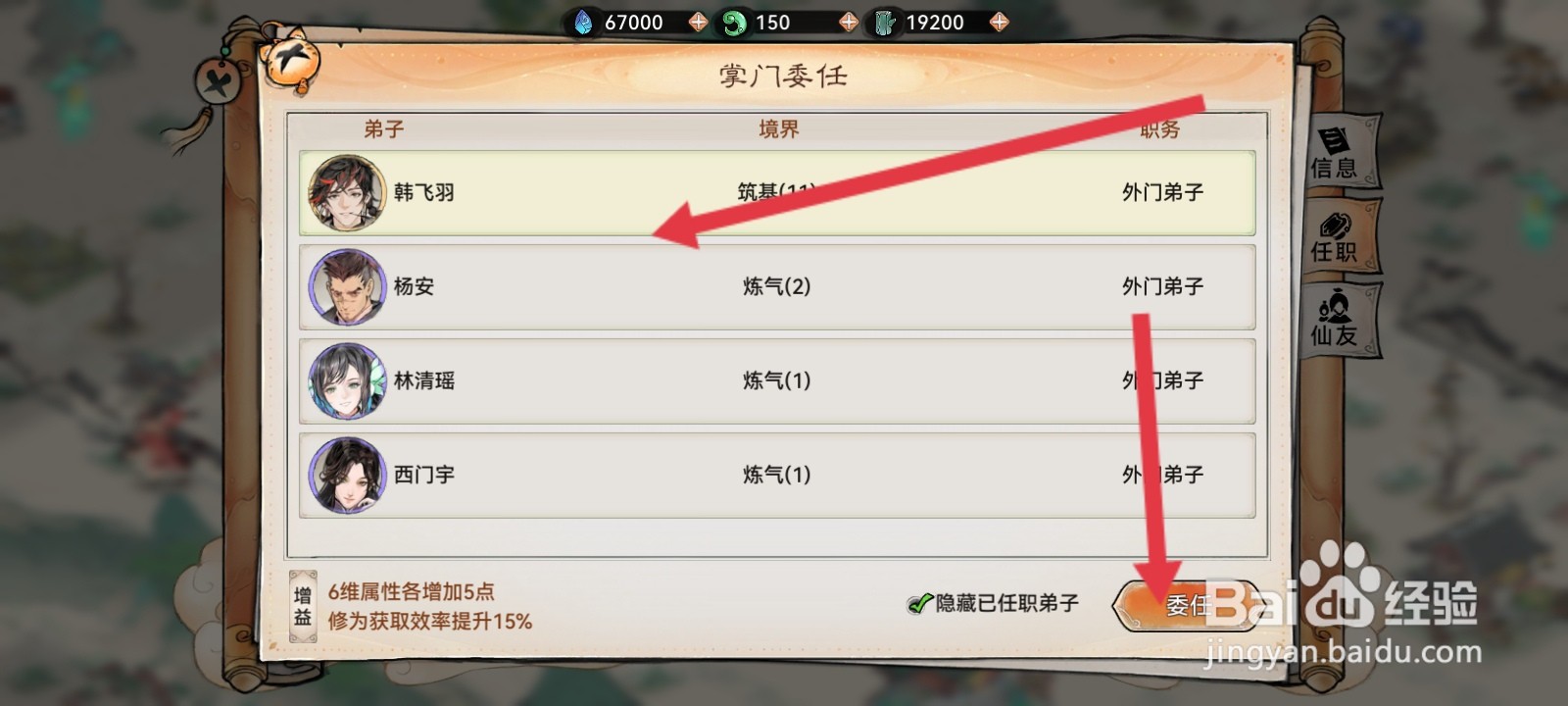The height and width of the screenshot is (706, 1568).
Task: Click the blue spirit stone currency icon
Action: [x=583, y=22]
